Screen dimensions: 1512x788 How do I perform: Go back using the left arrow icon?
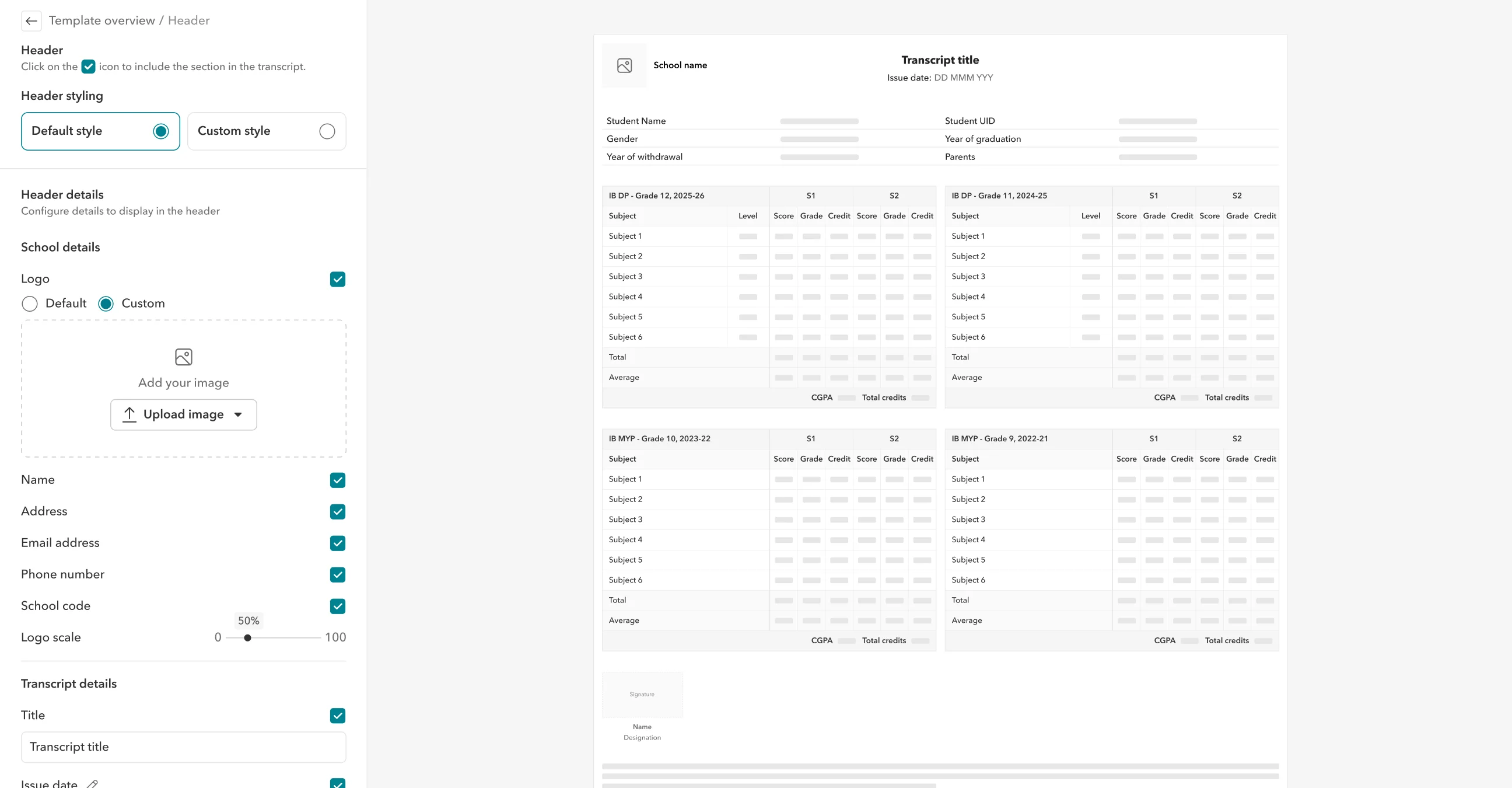click(31, 20)
